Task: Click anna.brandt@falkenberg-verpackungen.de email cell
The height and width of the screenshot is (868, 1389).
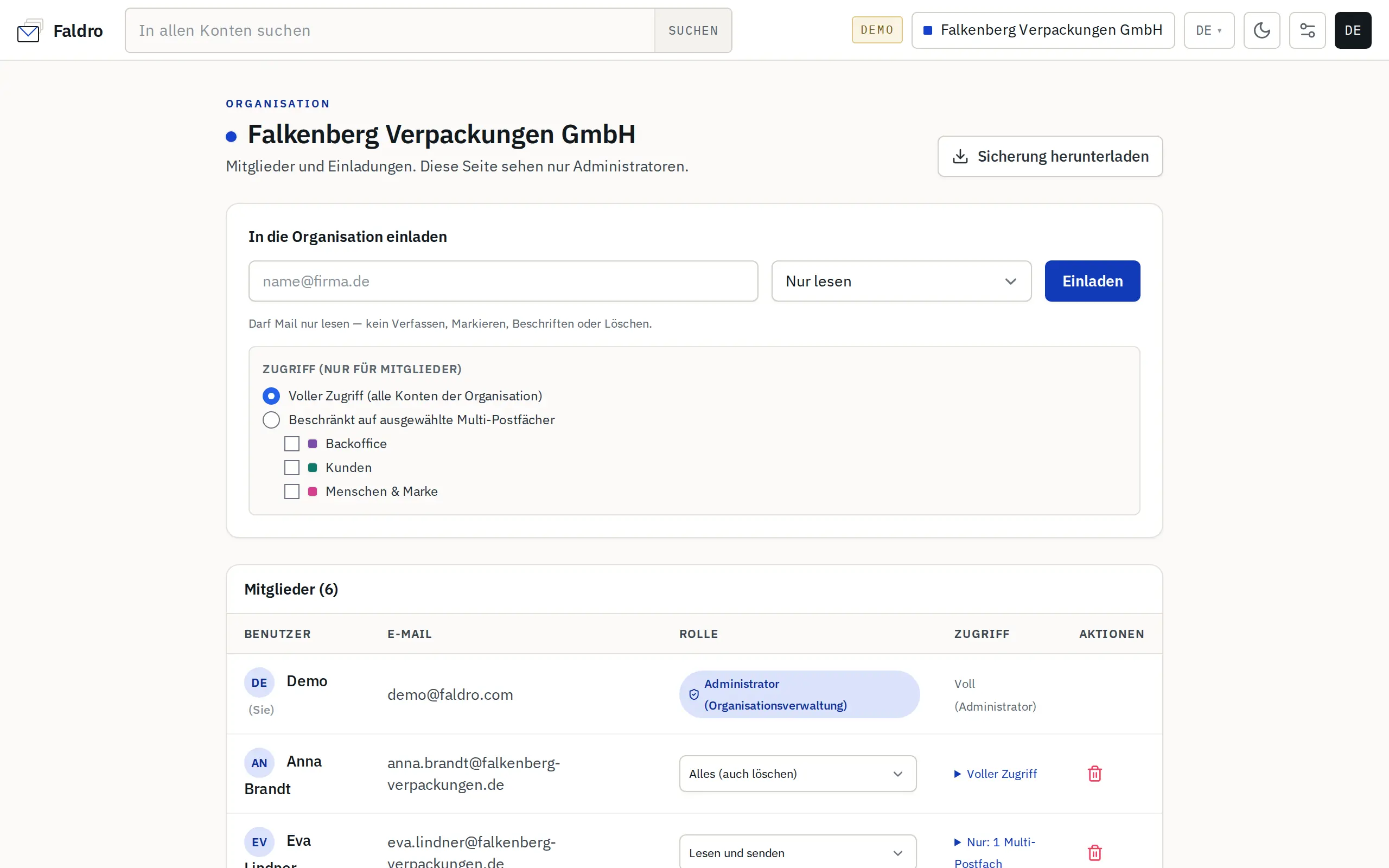Action: click(x=474, y=774)
